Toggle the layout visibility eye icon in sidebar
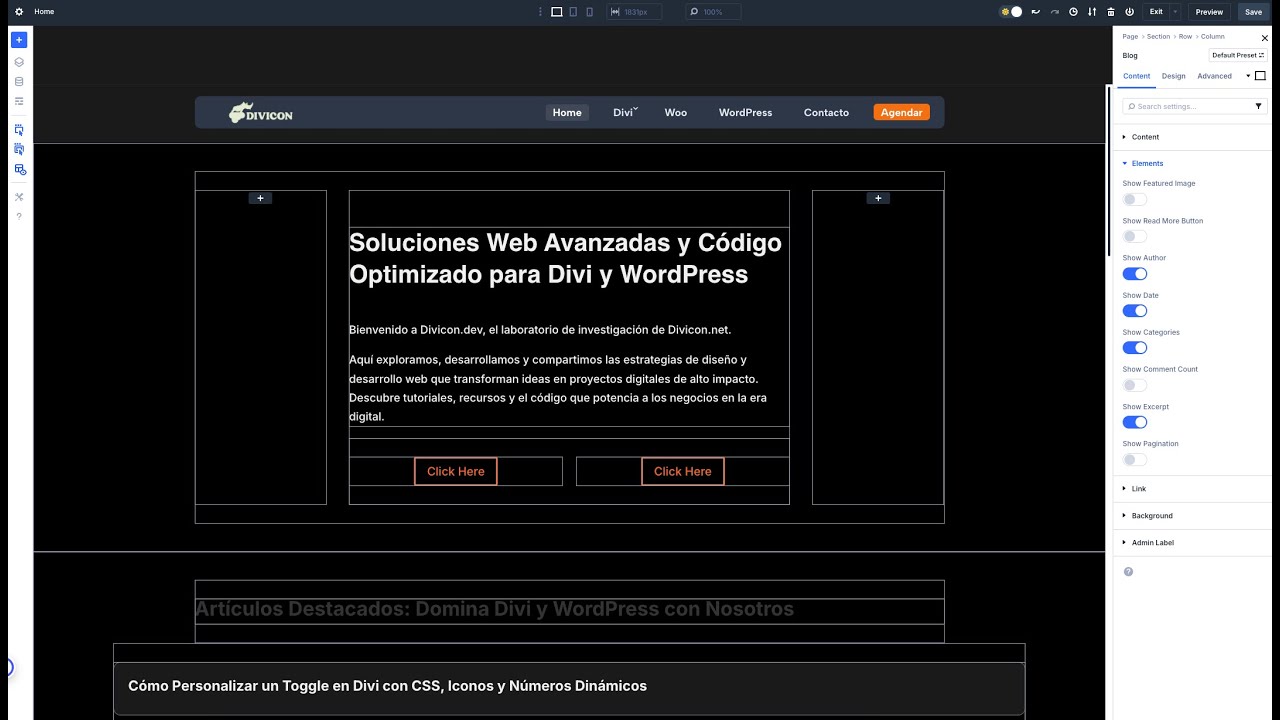 coord(19,169)
